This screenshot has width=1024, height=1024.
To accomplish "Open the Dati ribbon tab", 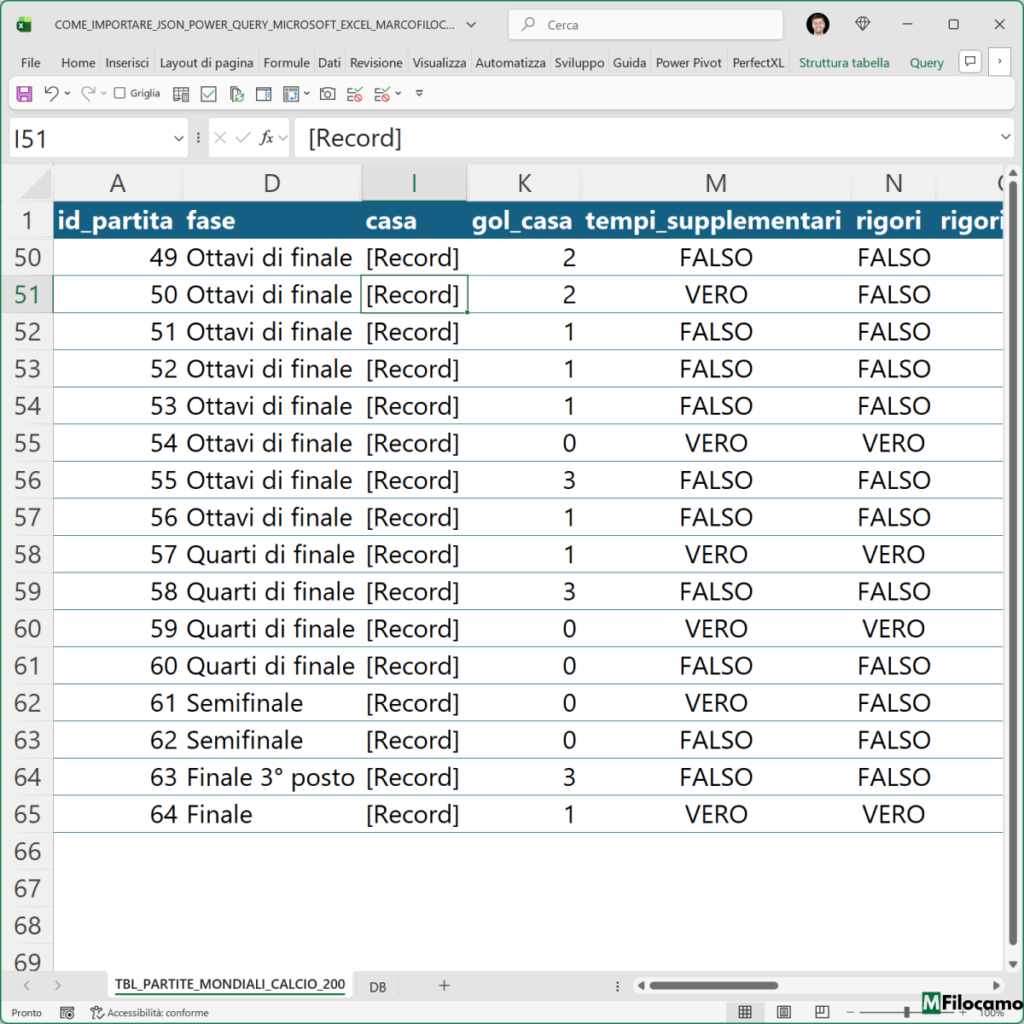I will pyautogui.click(x=329, y=63).
